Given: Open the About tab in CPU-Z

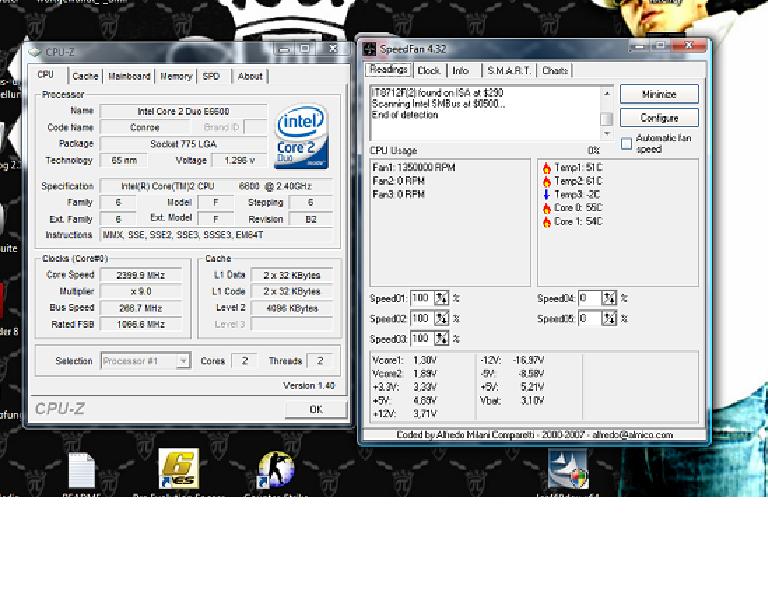Looking at the screenshot, I should 250,76.
